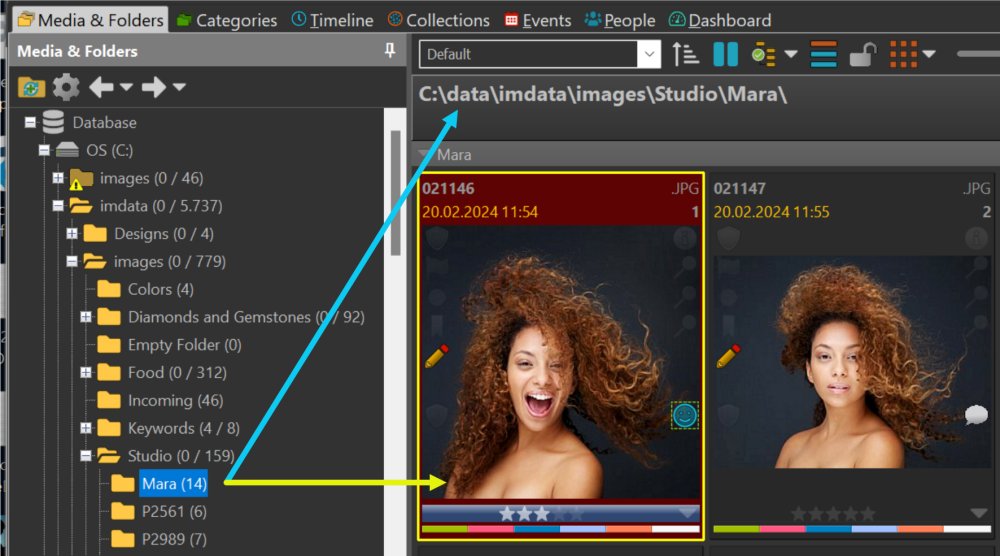Open thumbnail image 021147
The image size is (1000, 556).
[x=853, y=362]
